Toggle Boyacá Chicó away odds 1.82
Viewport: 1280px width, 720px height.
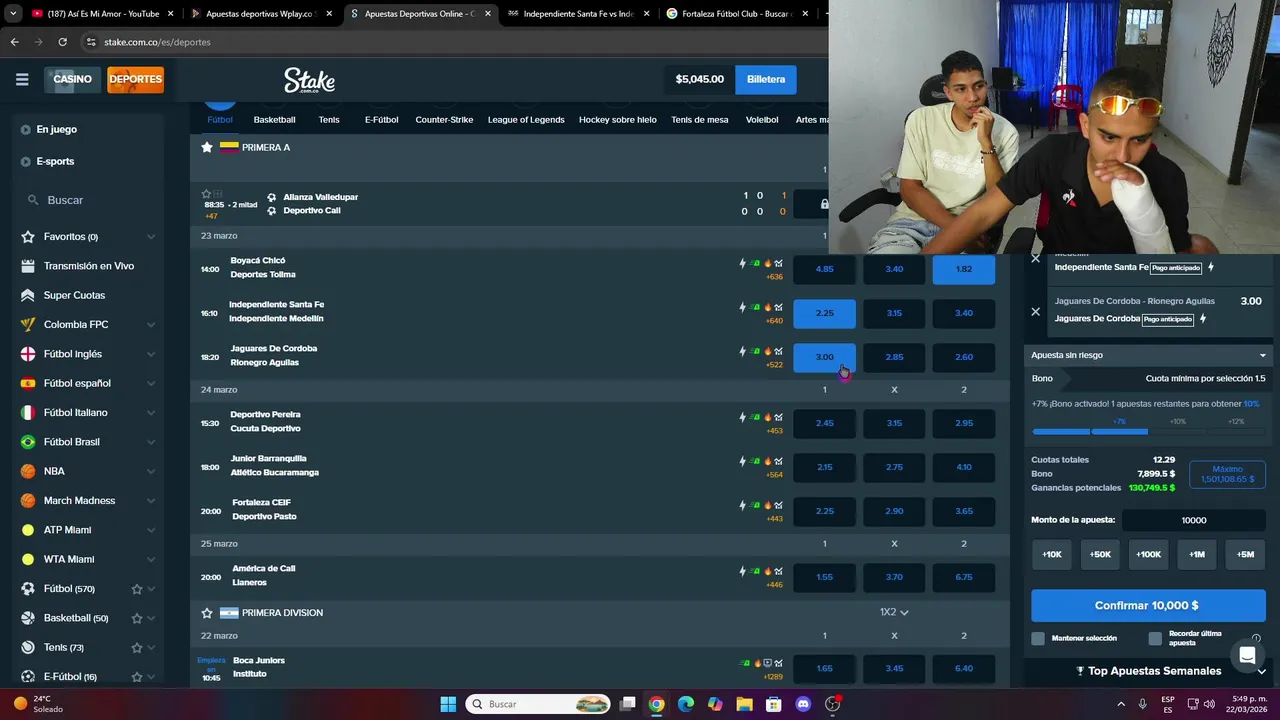pos(964,269)
